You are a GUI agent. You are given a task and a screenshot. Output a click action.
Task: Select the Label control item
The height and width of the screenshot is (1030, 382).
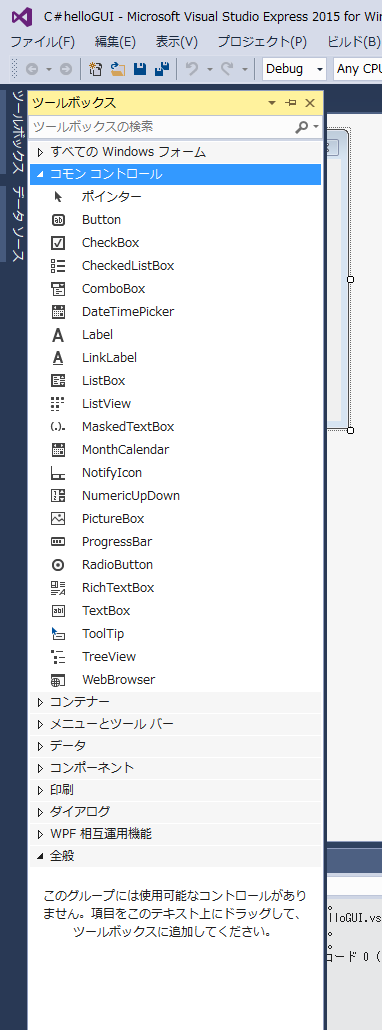click(x=176, y=335)
